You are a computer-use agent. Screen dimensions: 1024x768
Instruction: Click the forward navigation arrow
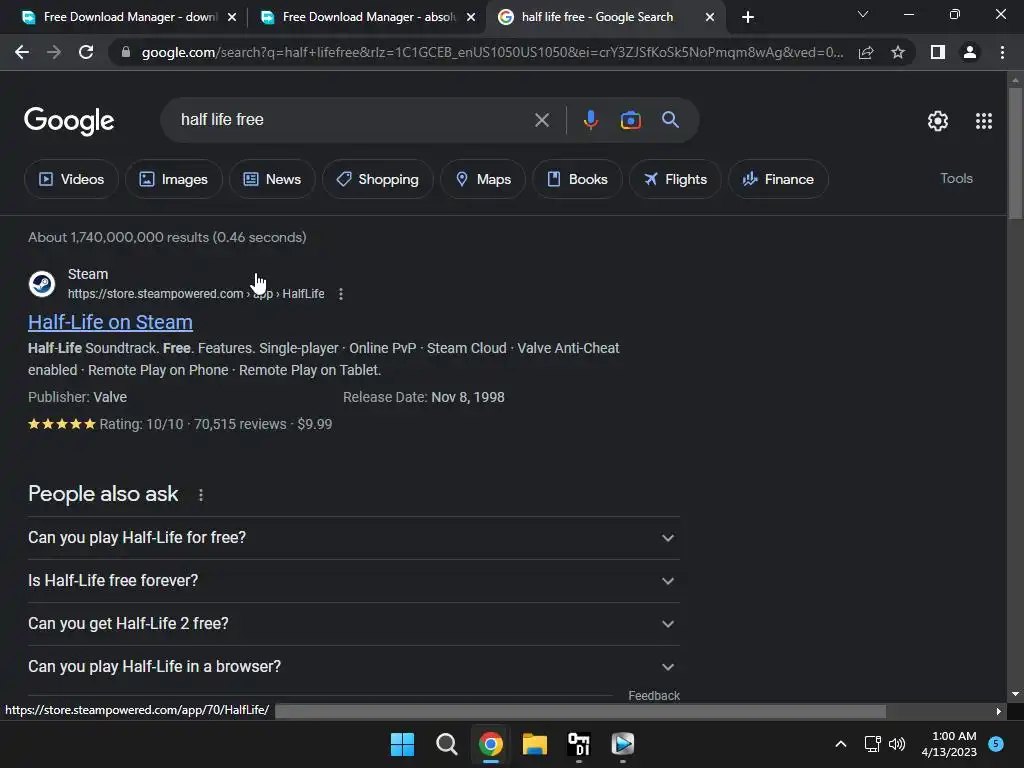click(x=54, y=52)
